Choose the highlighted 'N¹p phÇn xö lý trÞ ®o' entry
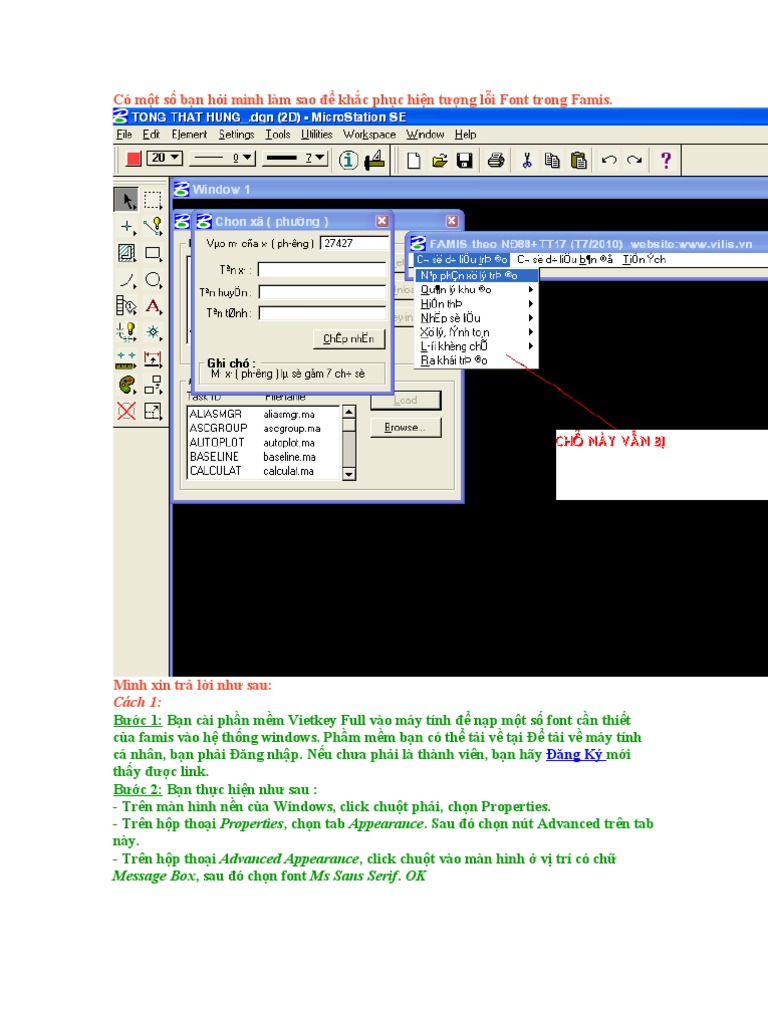The width and height of the screenshot is (768, 1024). (477, 276)
